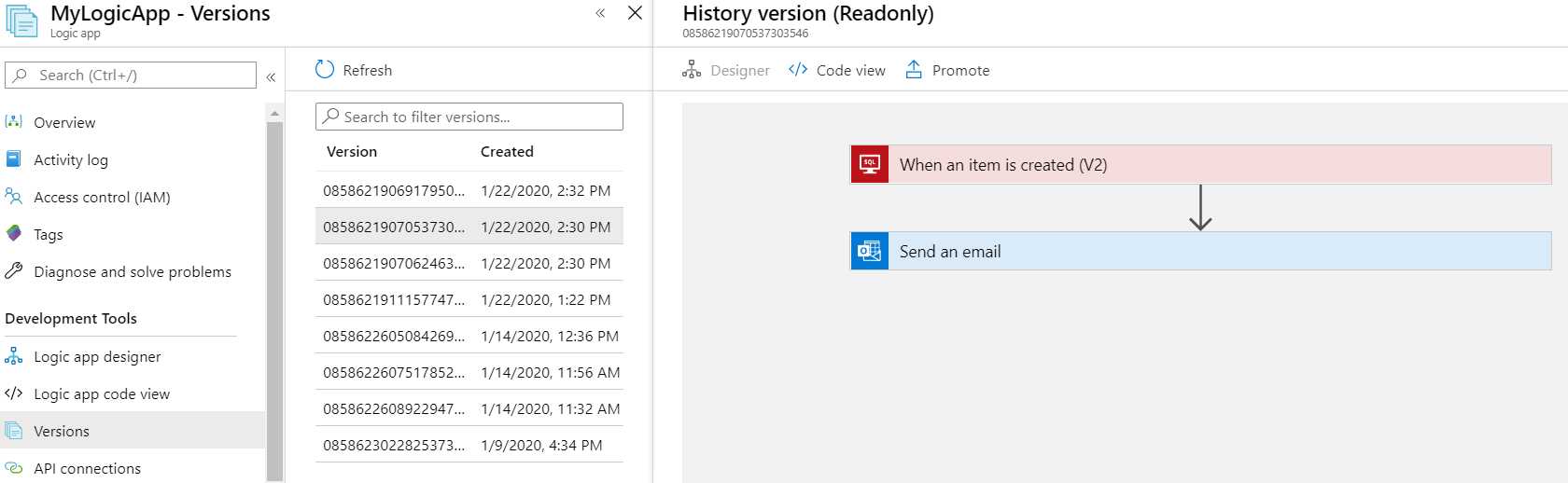Screen dimensions: 1568x483
Task: Focus the Search to filter versions field
Action: coord(469,117)
